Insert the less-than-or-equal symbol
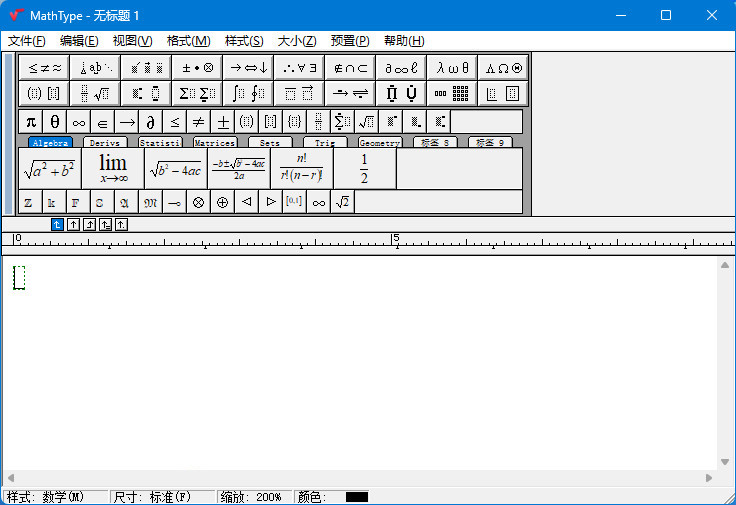The width and height of the screenshot is (736, 505). click(175, 122)
